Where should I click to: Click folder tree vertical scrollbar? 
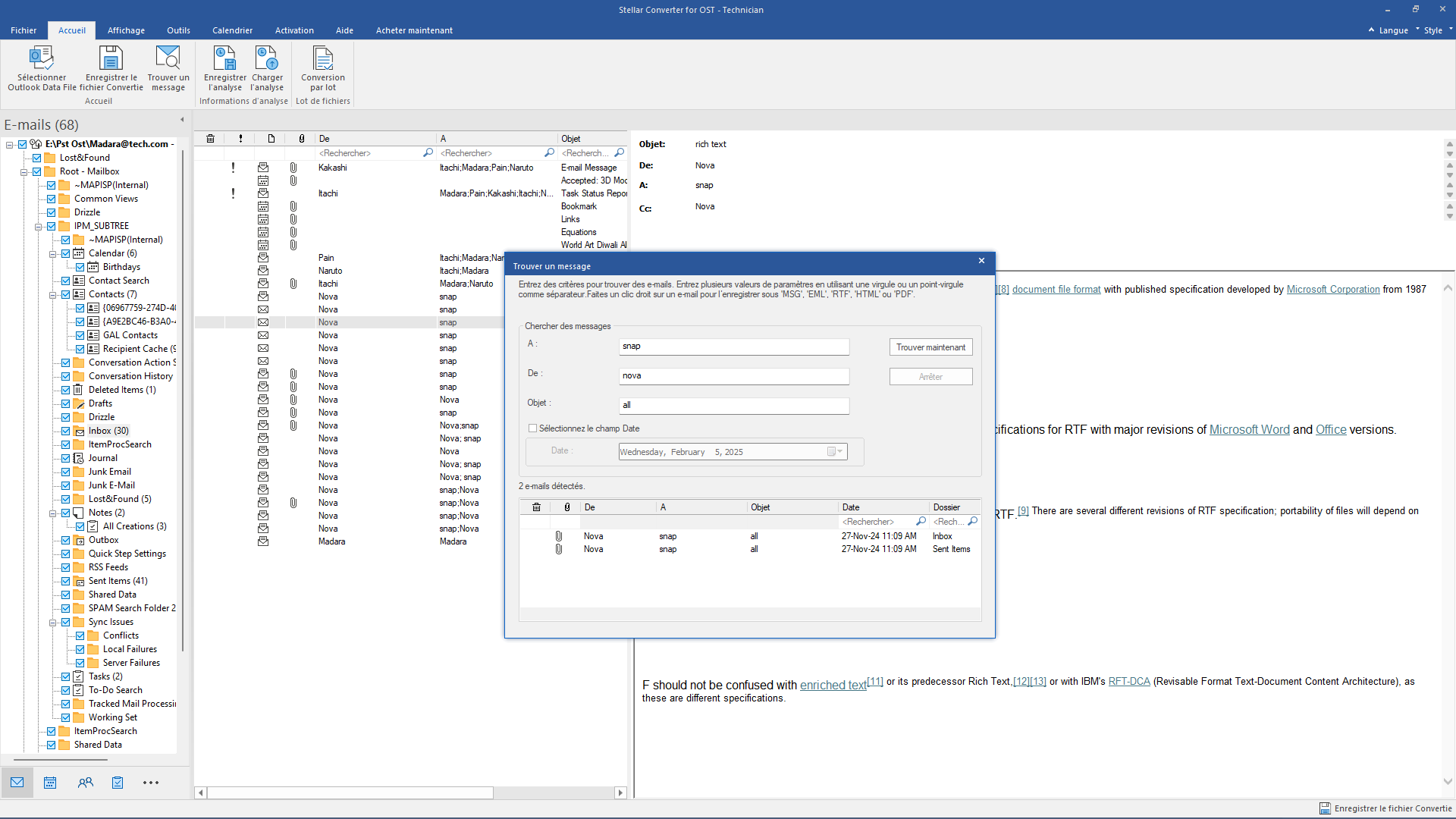click(183, 400)
